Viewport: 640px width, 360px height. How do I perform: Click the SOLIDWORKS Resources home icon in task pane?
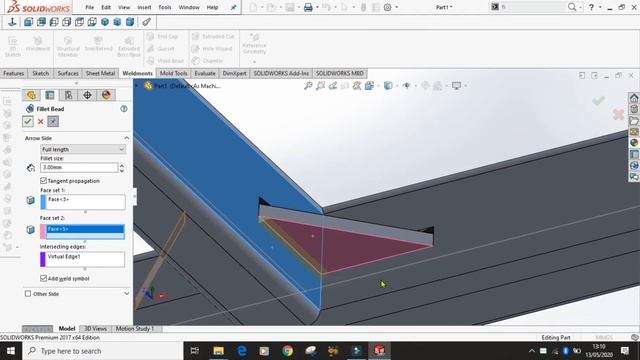(634, 98)
